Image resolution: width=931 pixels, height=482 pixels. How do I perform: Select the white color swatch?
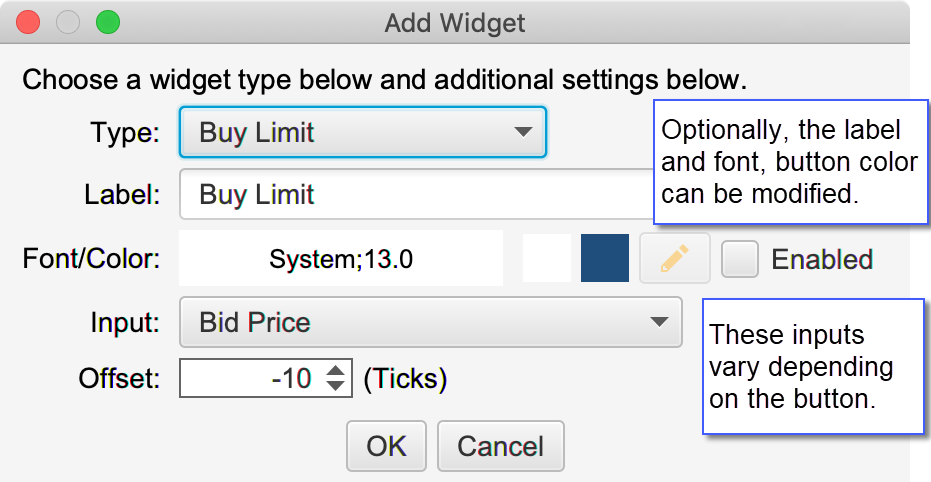tap(547, 259)
